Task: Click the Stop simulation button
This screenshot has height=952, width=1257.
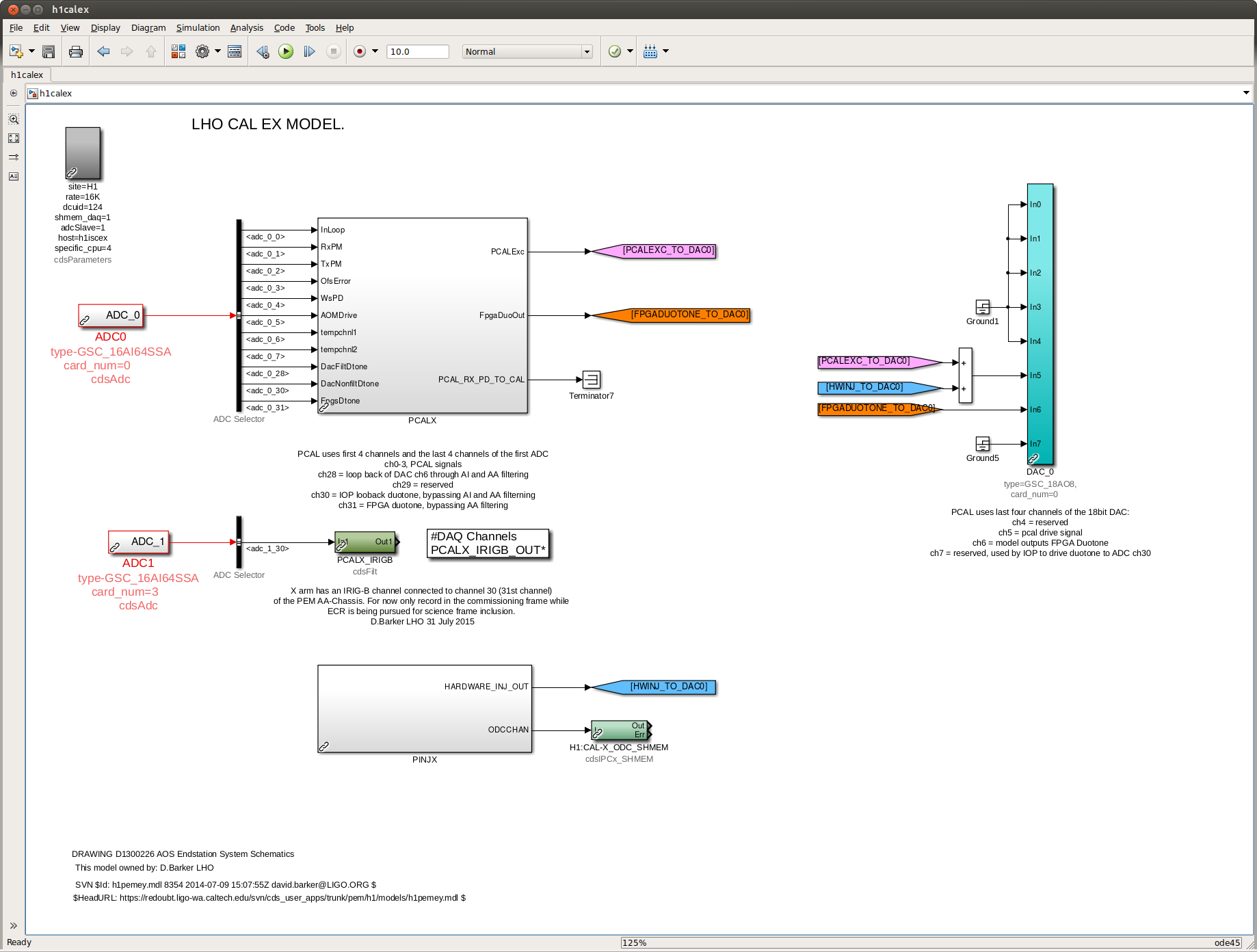Action: 334,51
